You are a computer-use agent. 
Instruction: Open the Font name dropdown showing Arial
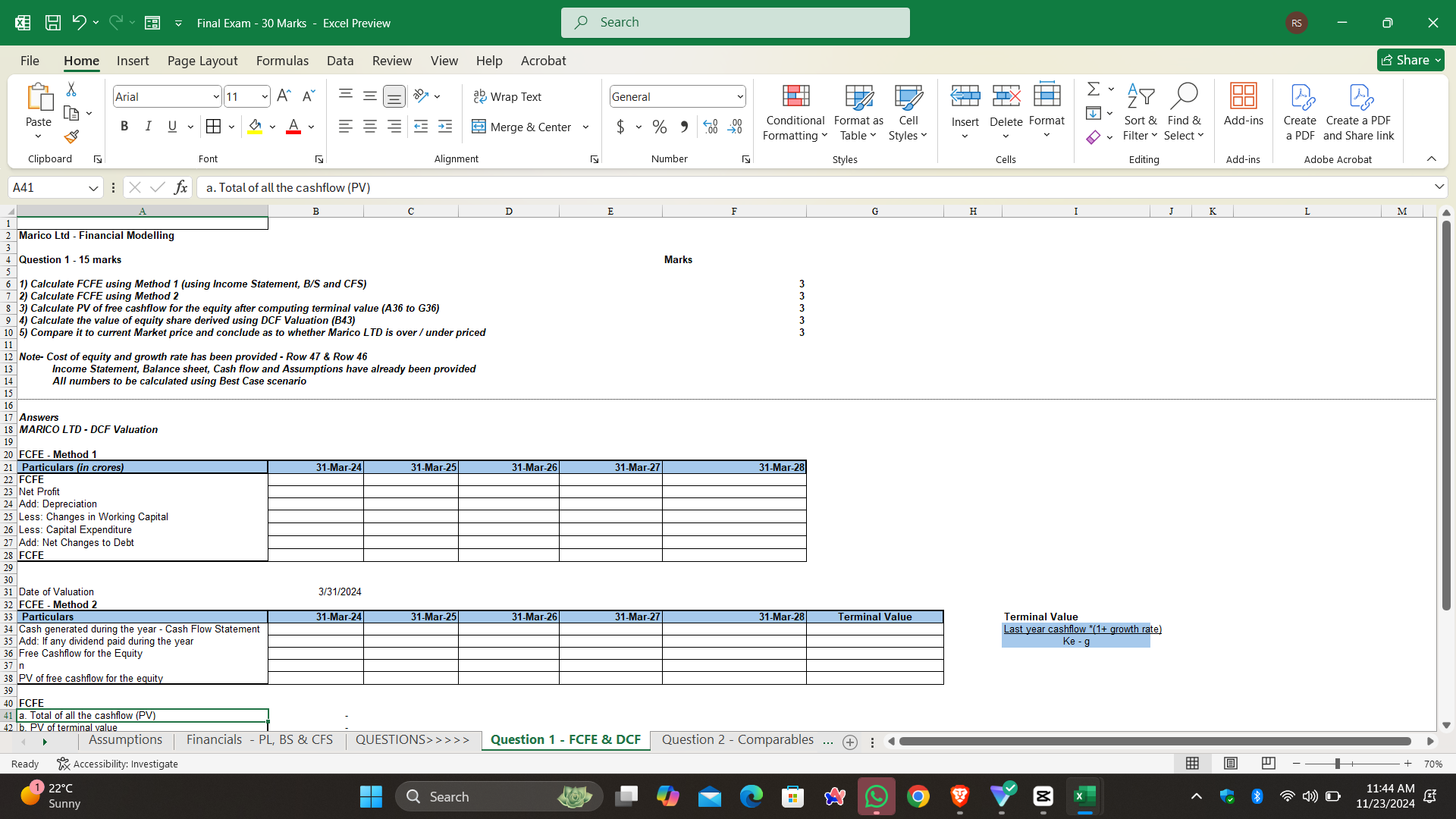pyautogui.click(x=215, y=96)
